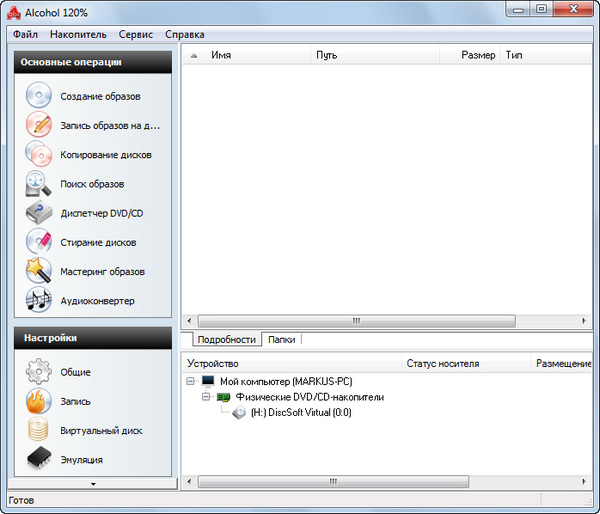This screenshot has height=514, width=600.
Task: Open Запись образов на диск icon
Action: [x=38, y=126]
